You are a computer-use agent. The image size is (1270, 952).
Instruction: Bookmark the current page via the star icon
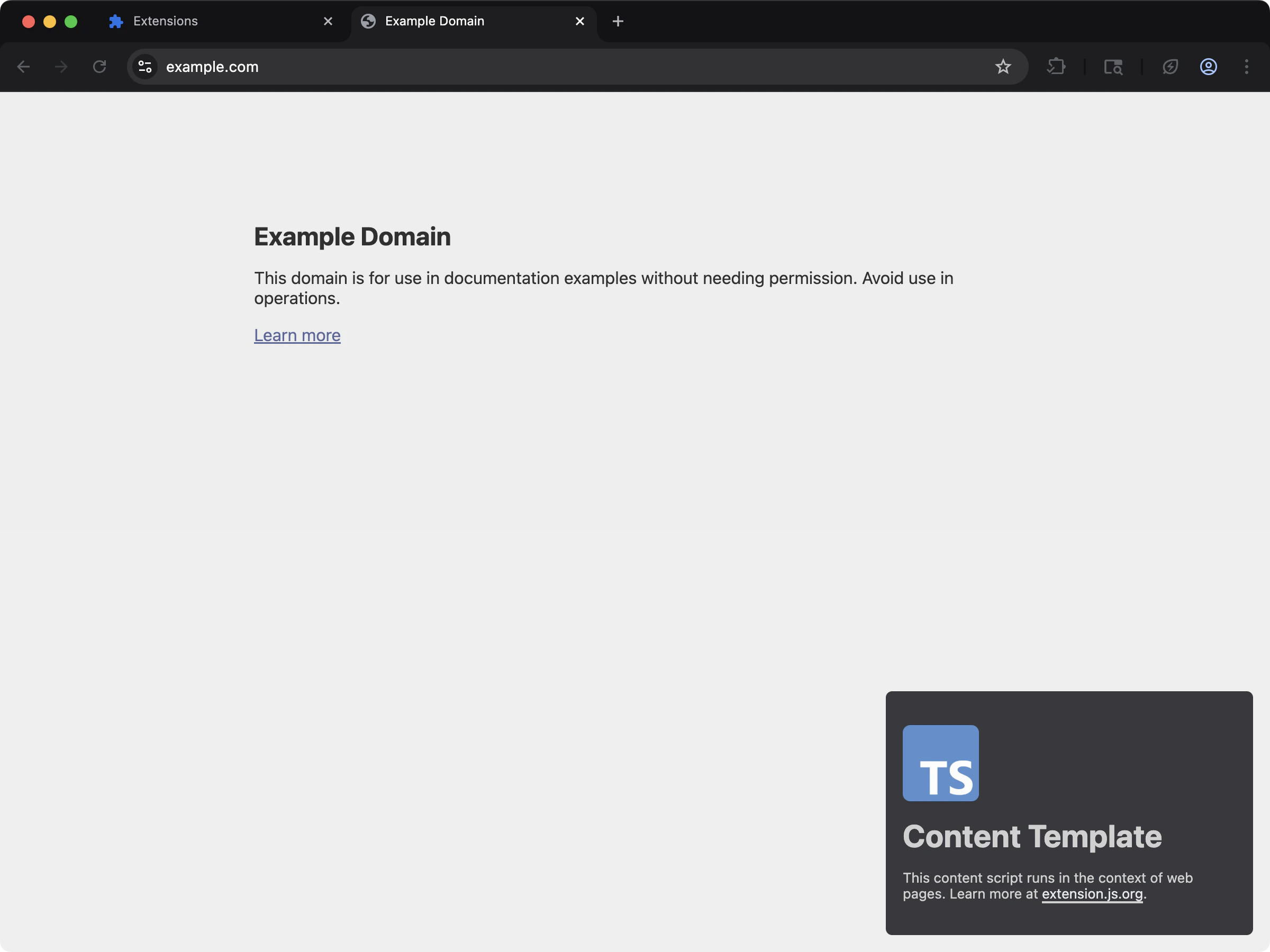[1003, 67]
